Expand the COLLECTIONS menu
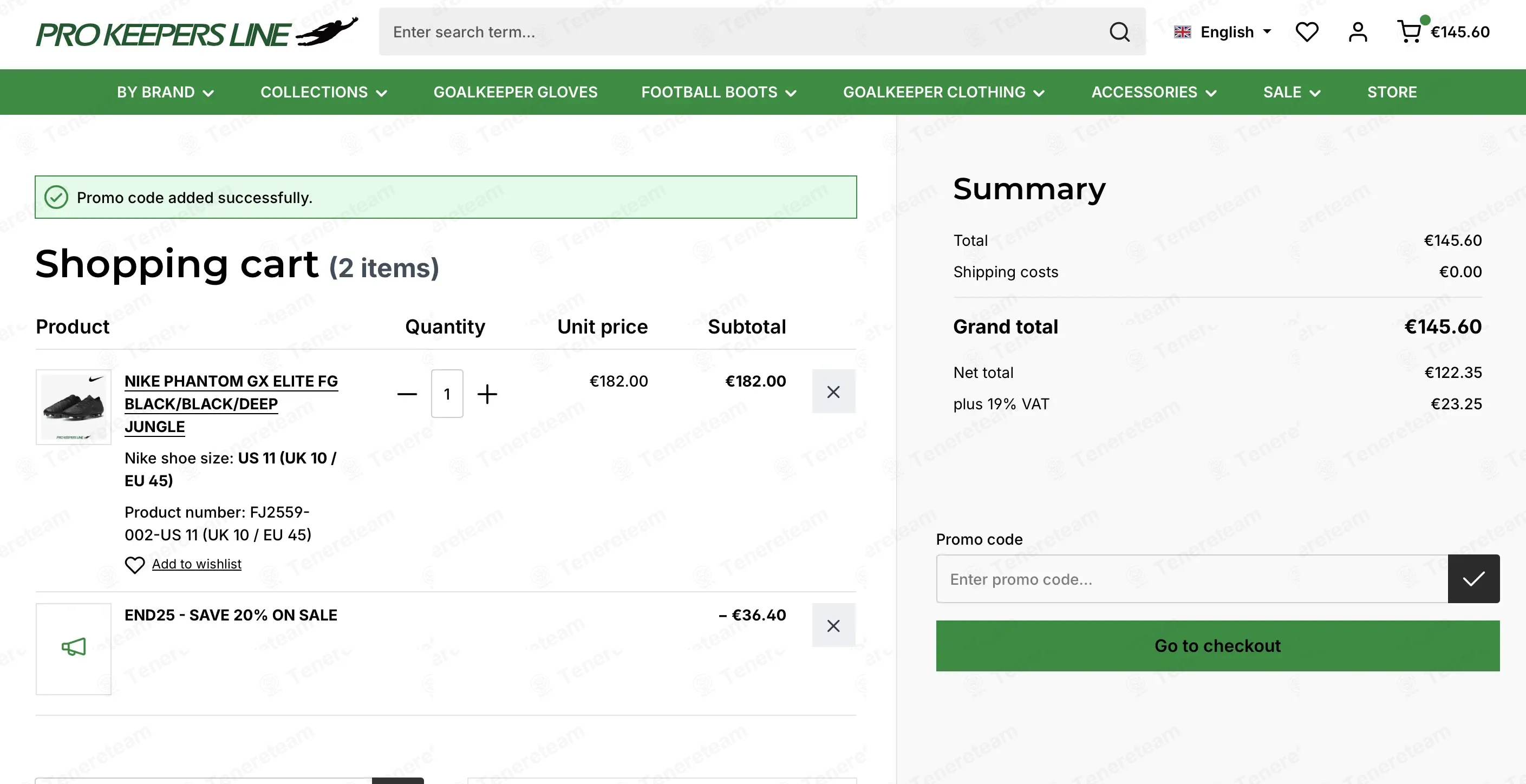 coord(324,93)
